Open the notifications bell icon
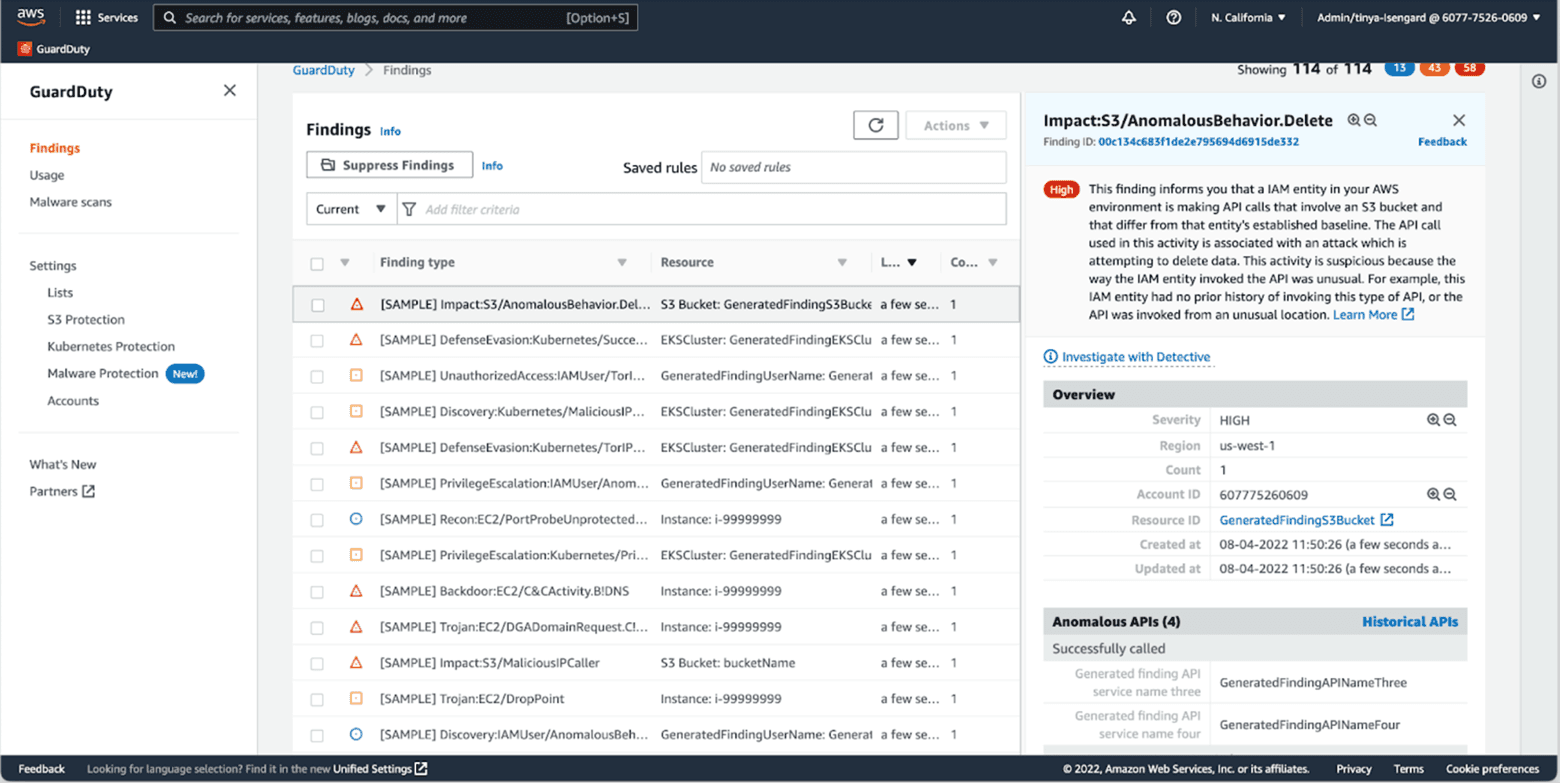Screen dimensions: 1560x783 point(1129,18)
